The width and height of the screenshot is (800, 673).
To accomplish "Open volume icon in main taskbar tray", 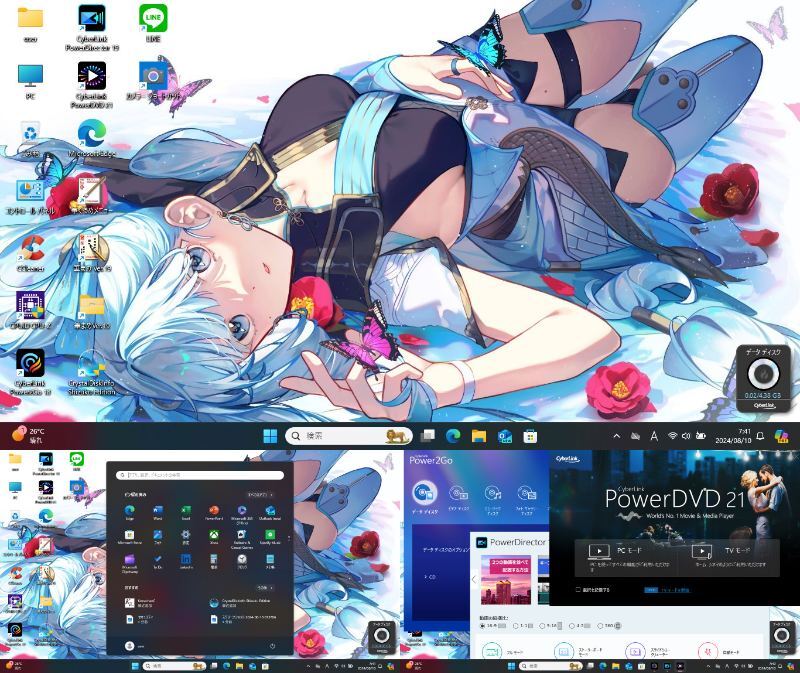I will click(686, 436).
